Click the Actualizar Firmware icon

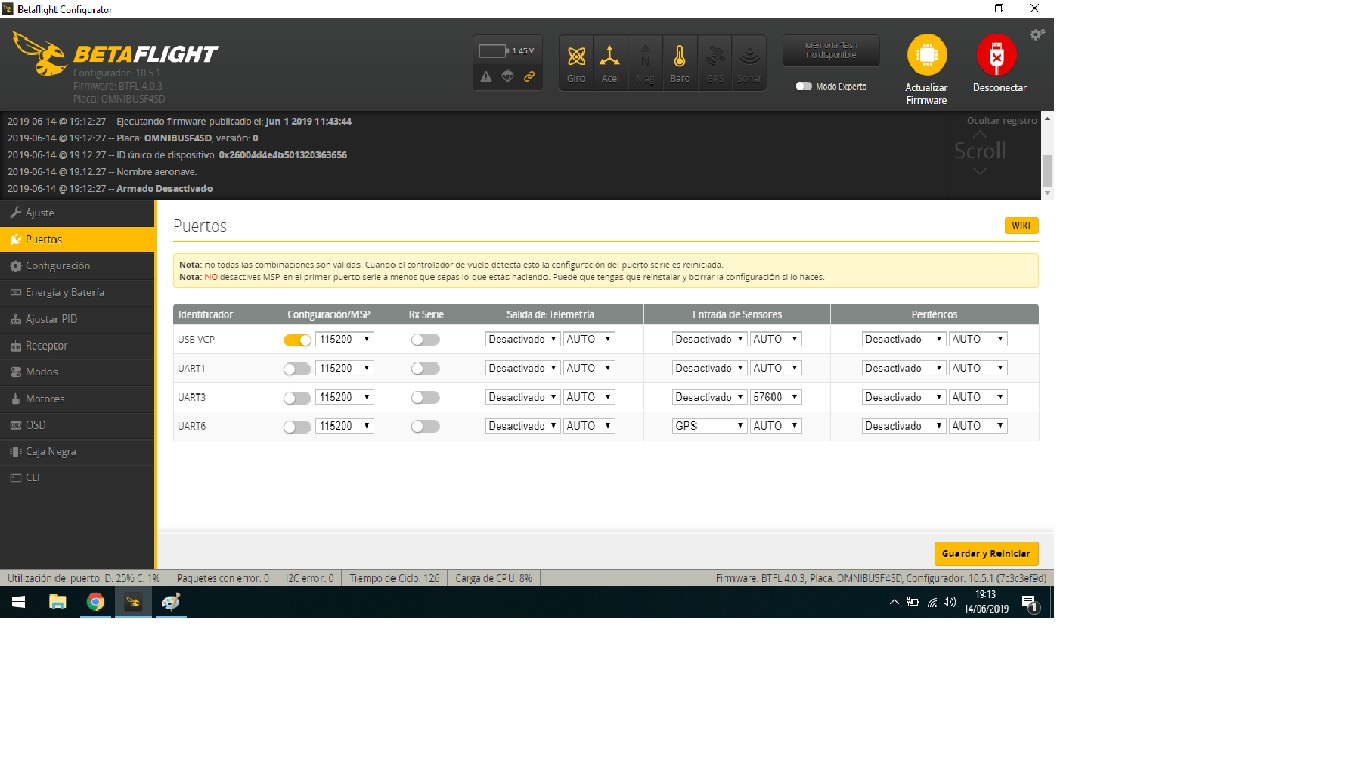tap(926, 58)
